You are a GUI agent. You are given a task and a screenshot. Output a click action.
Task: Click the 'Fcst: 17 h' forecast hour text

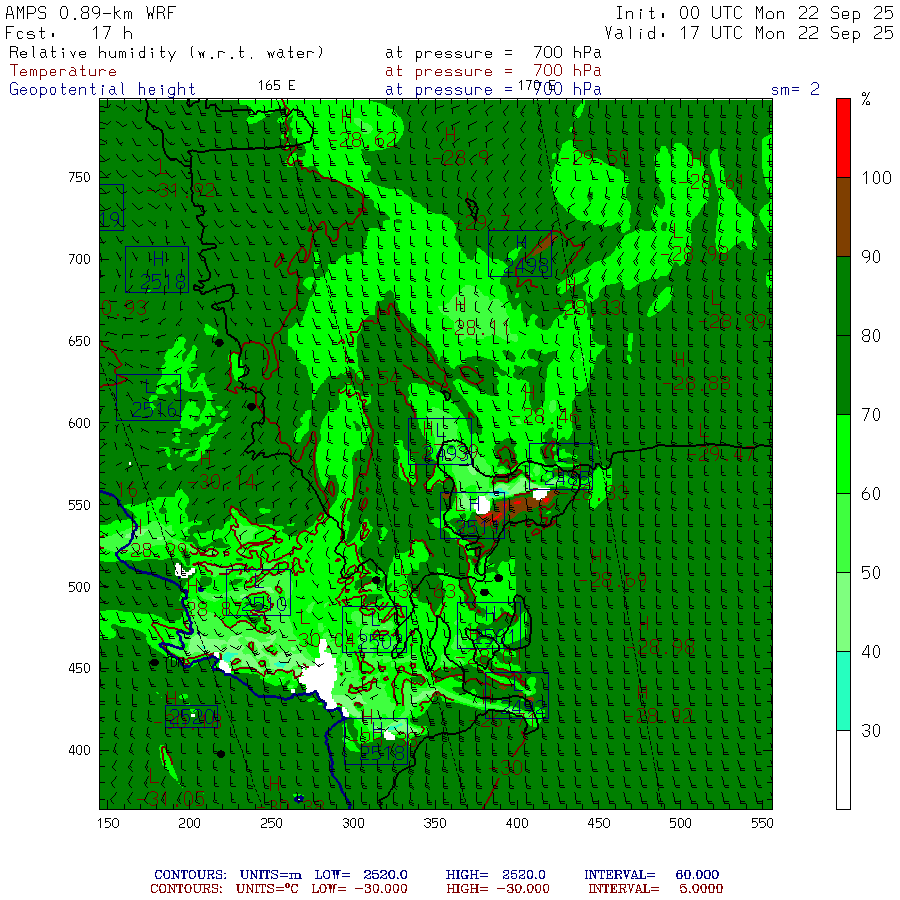tap(69, 33)
